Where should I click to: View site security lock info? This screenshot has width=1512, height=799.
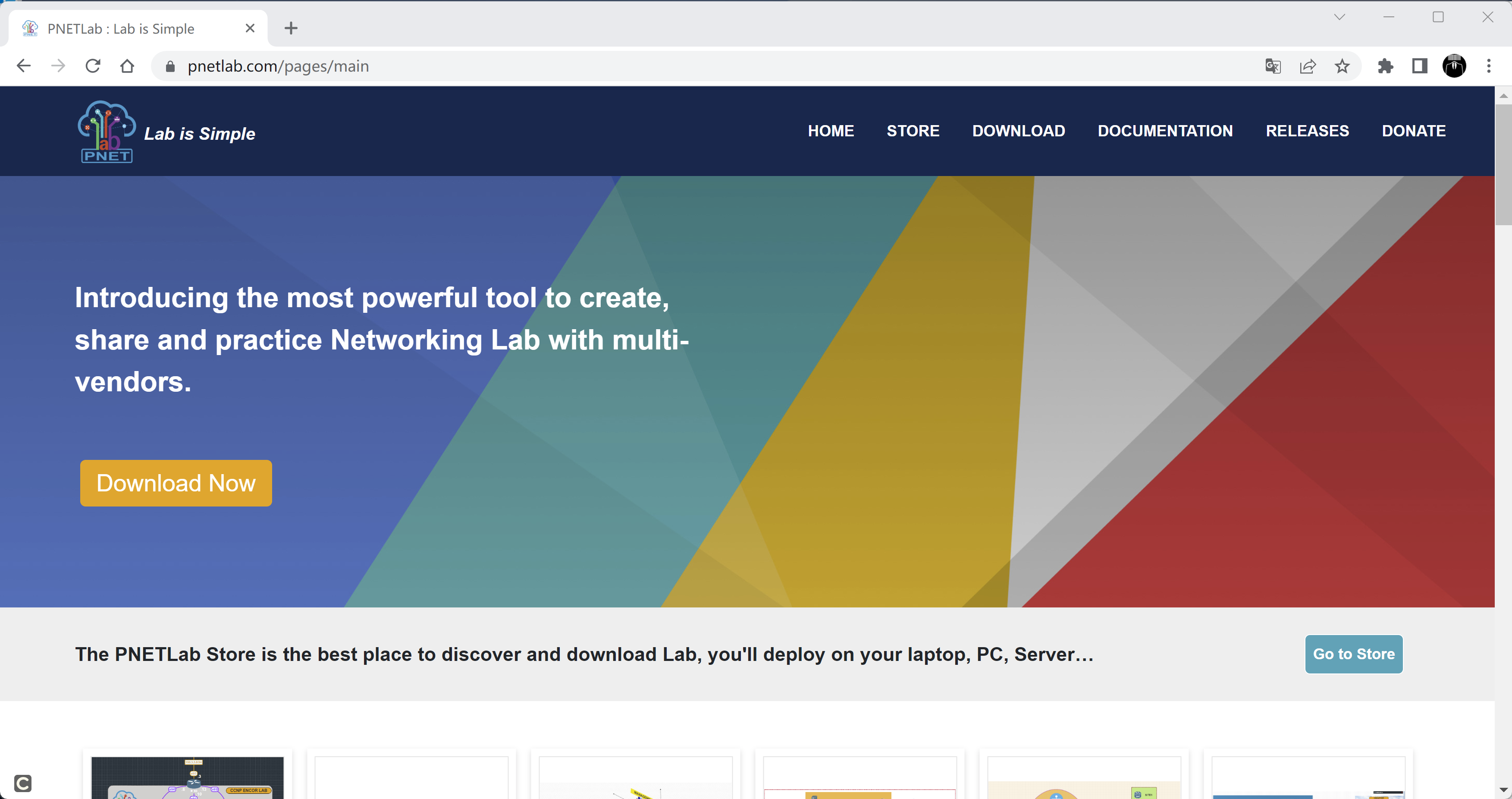coord(170,66)
